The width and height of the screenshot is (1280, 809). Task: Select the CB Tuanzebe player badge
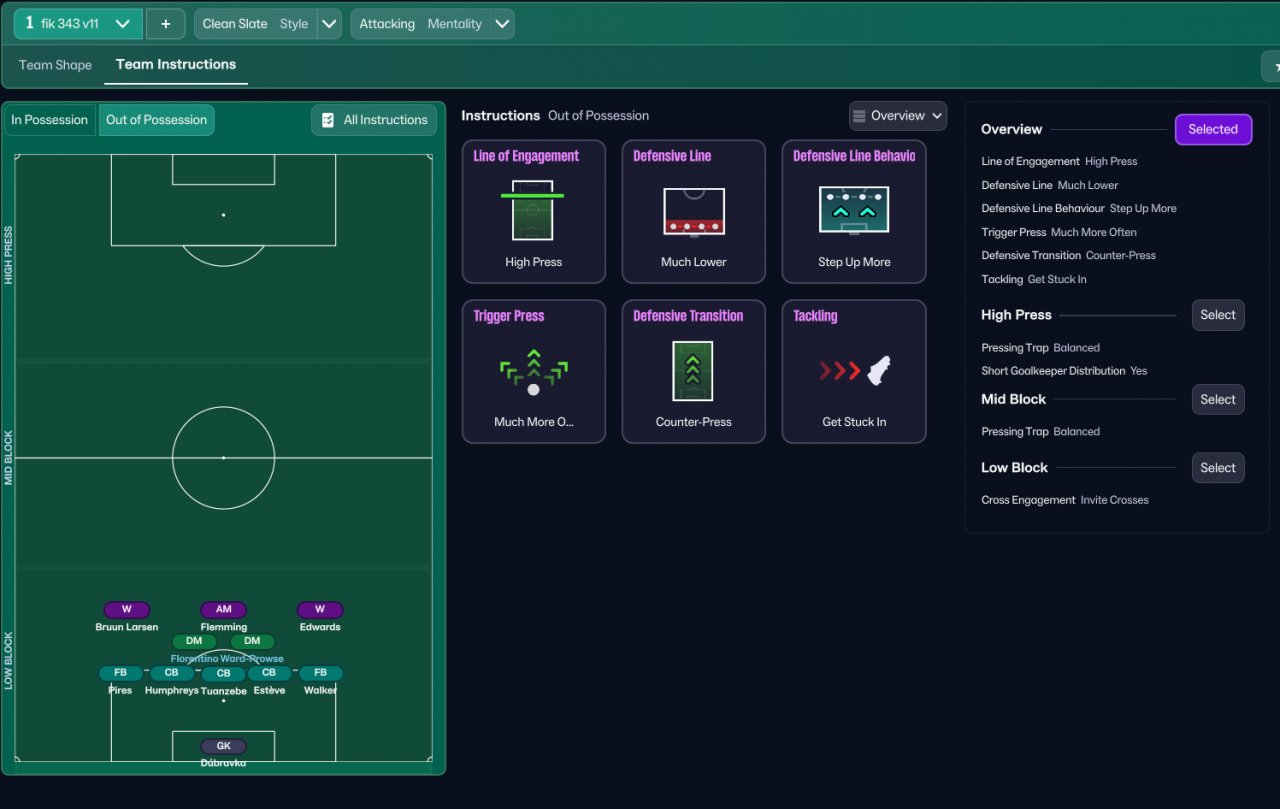click(224, 674)
